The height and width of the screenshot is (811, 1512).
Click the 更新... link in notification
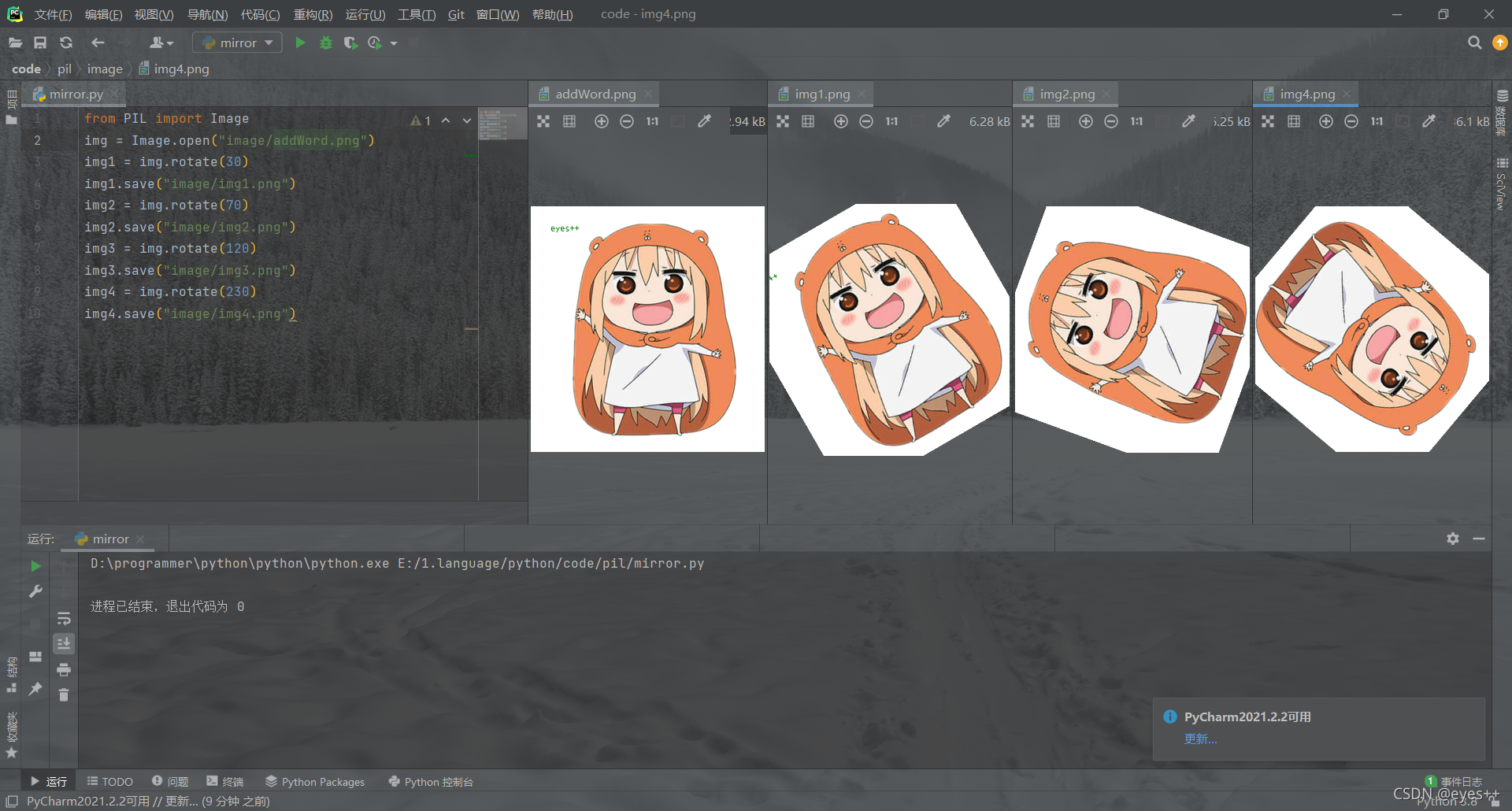[1200, 739]
